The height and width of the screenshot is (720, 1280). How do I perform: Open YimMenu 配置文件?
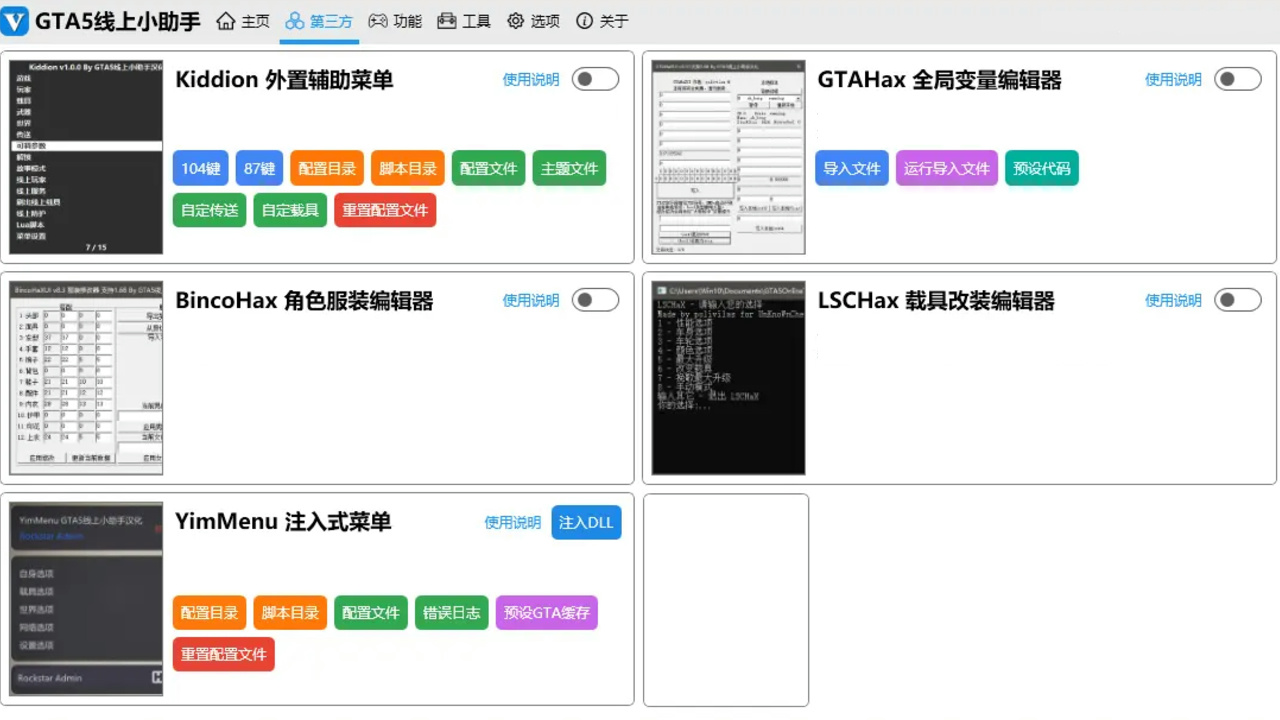click(371, 612)
